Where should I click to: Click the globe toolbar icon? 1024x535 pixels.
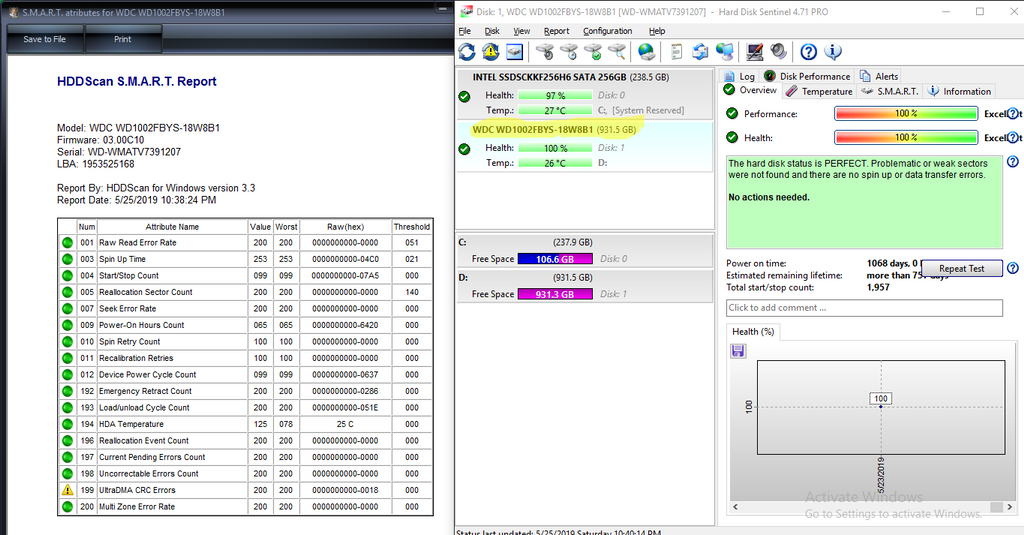646,52
